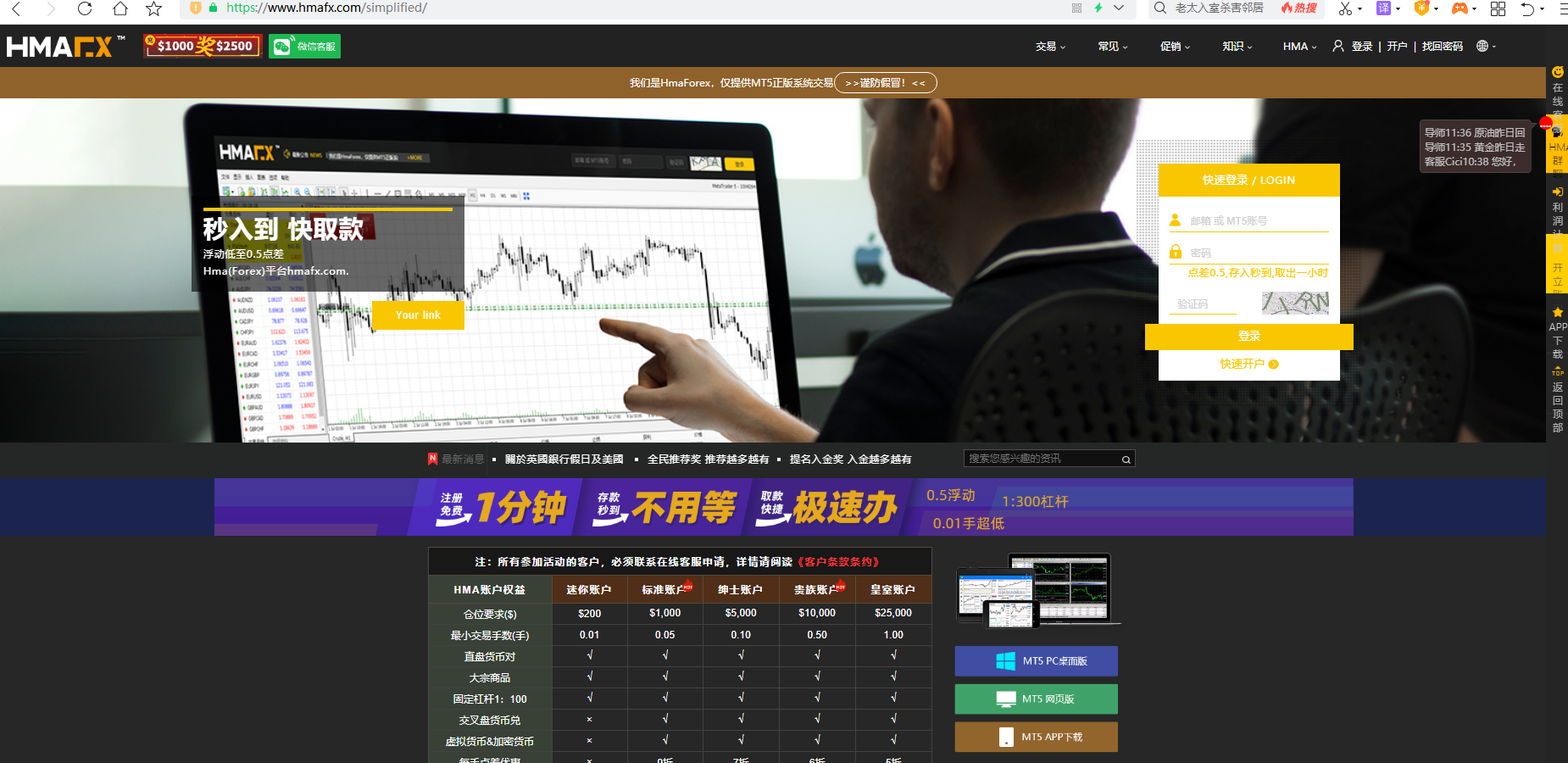
Task: Expand the 交易 navigation menu
Action: 1050,47
